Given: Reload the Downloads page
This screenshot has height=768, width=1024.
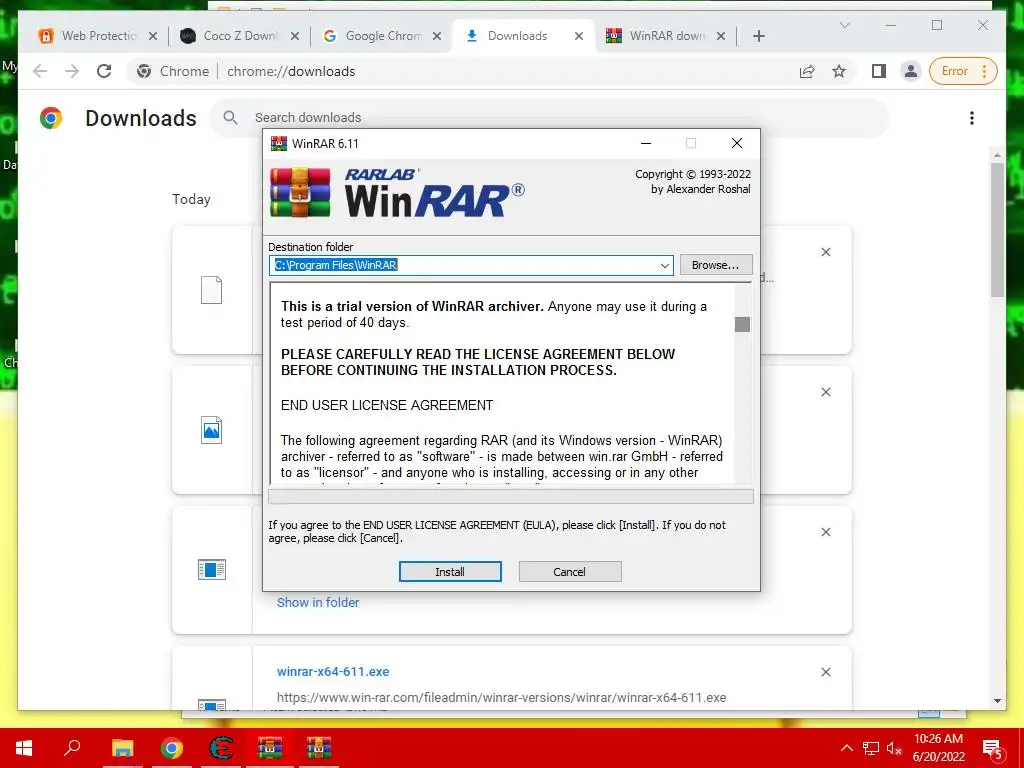Looking at the screenshot, I should point(104,71).
